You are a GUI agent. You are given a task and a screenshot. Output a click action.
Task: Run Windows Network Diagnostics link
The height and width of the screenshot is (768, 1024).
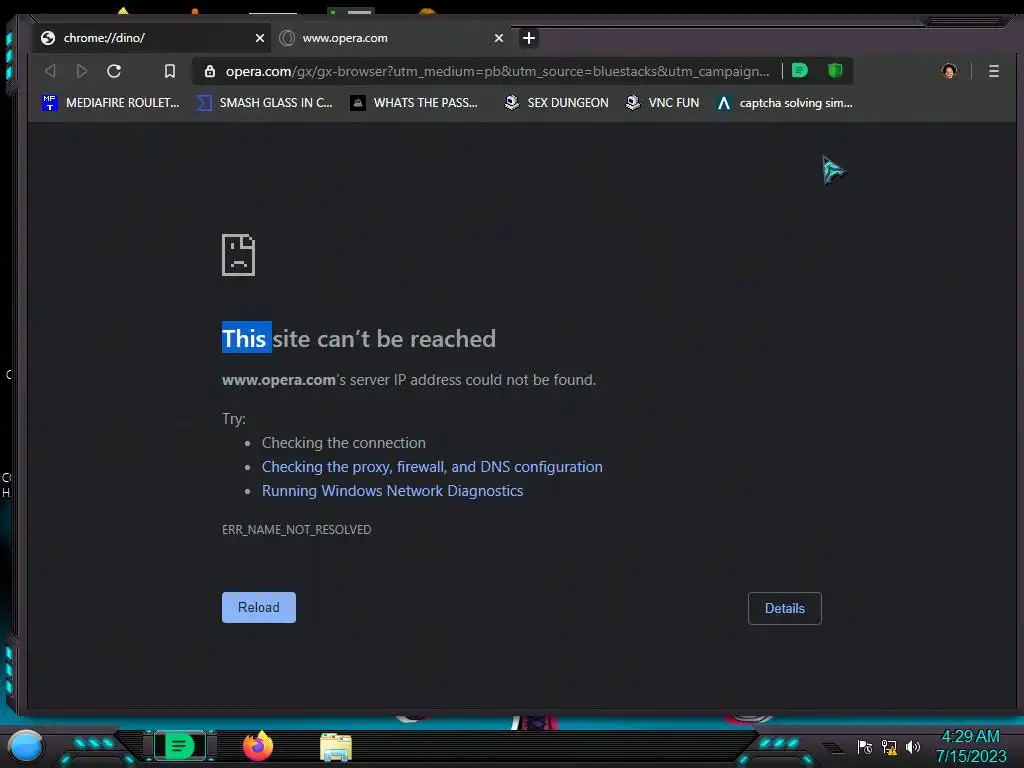pyautogui.click(x=392, y=491)
